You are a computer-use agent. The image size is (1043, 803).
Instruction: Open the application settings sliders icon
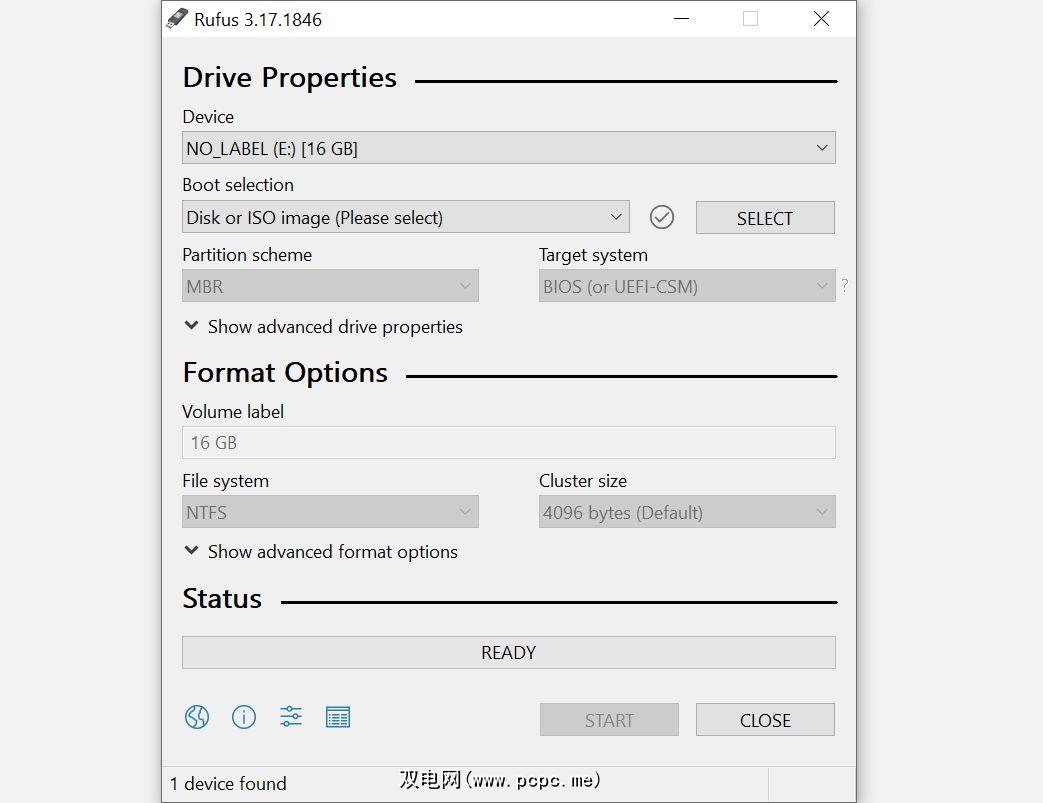[291, 717]
